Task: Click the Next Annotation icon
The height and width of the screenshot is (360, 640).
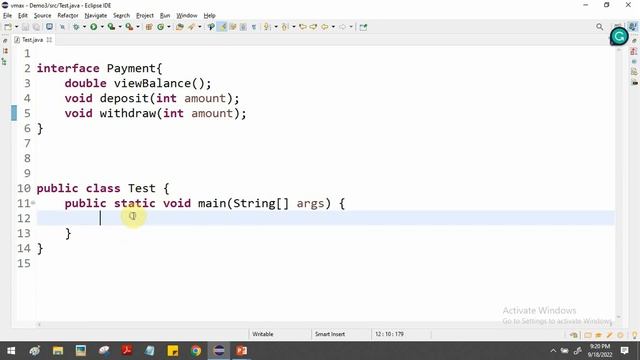Action: pos(267,27)
